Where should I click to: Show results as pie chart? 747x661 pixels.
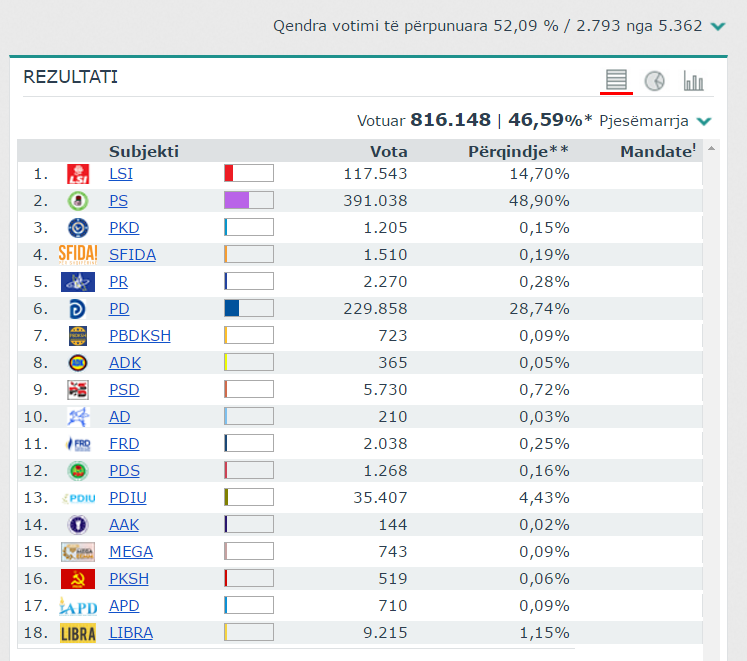pyautogui.click(x=655, y=81)
